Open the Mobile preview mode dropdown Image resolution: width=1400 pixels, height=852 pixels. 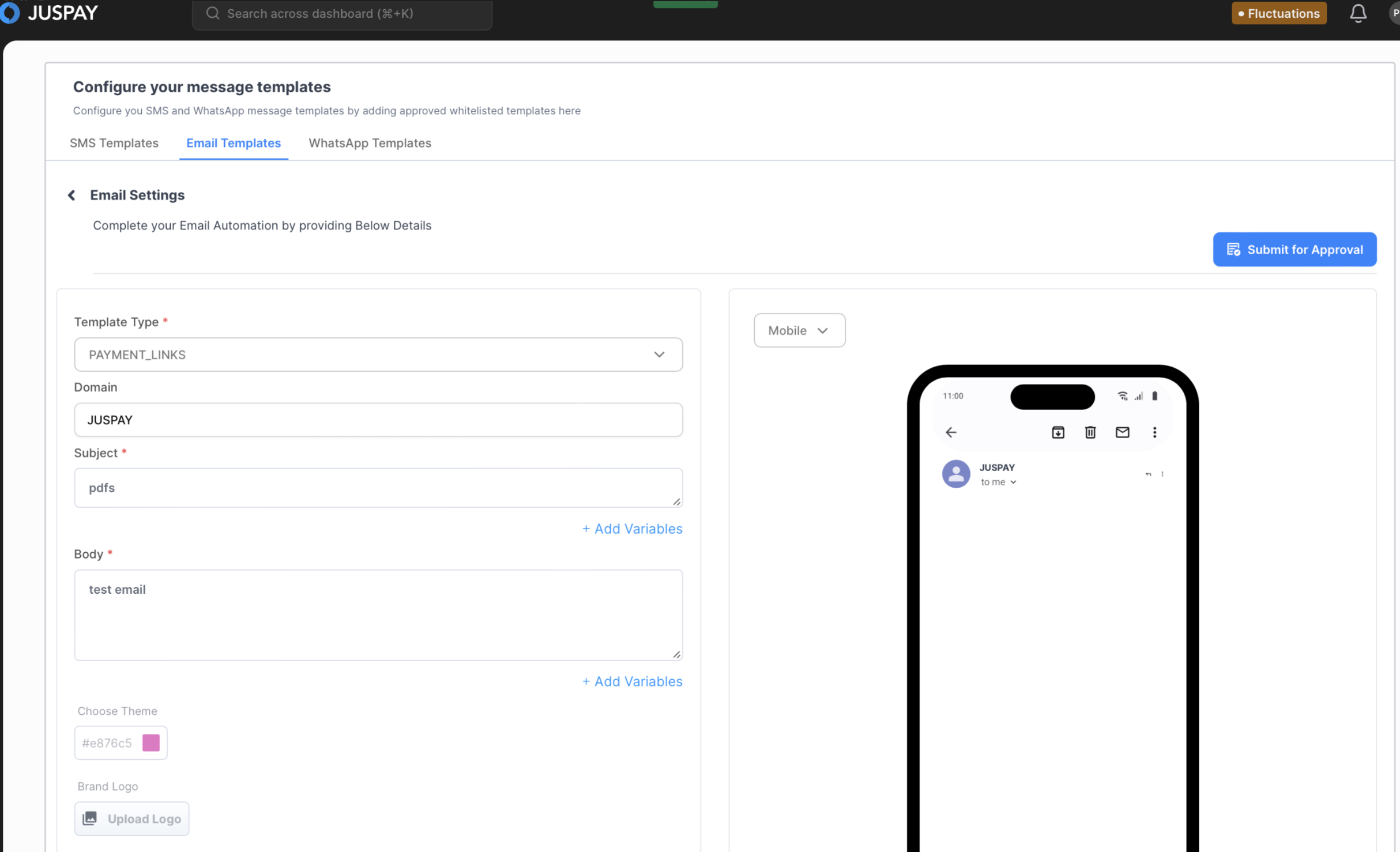pos(799,330)
